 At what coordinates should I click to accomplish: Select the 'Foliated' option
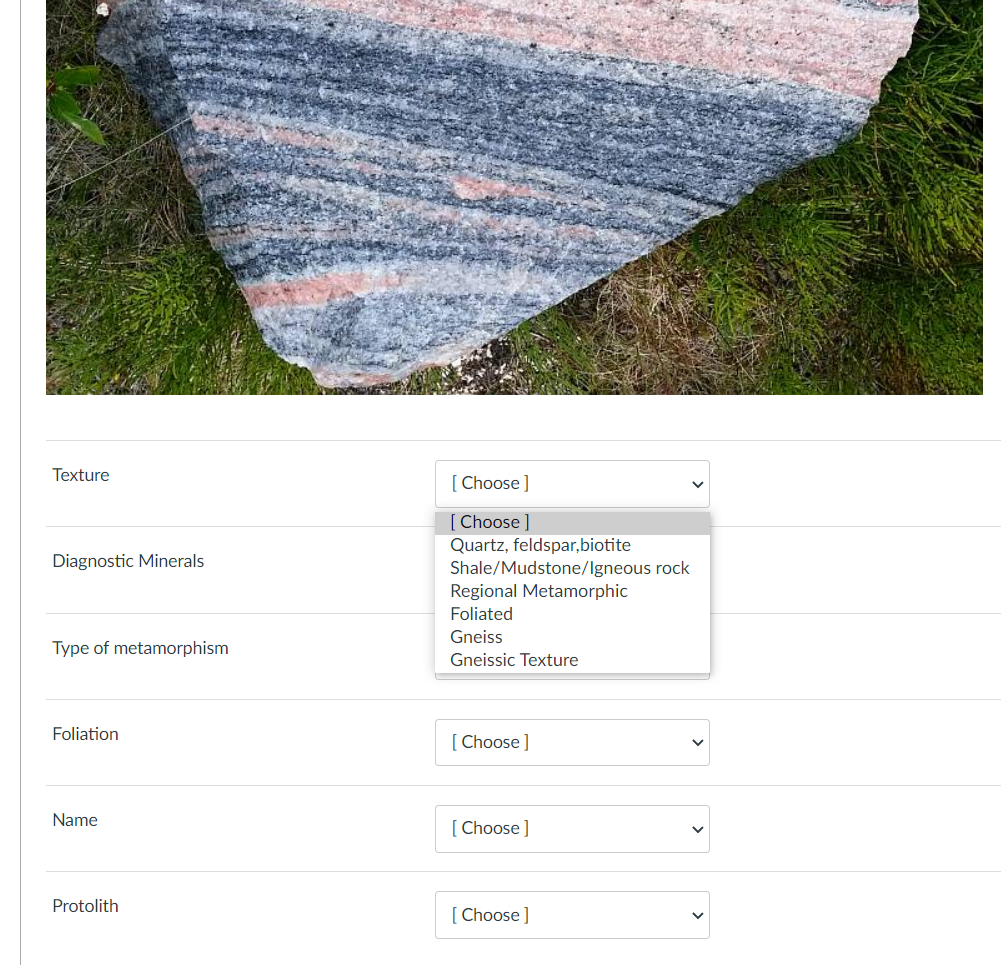(x=572, y=615)
